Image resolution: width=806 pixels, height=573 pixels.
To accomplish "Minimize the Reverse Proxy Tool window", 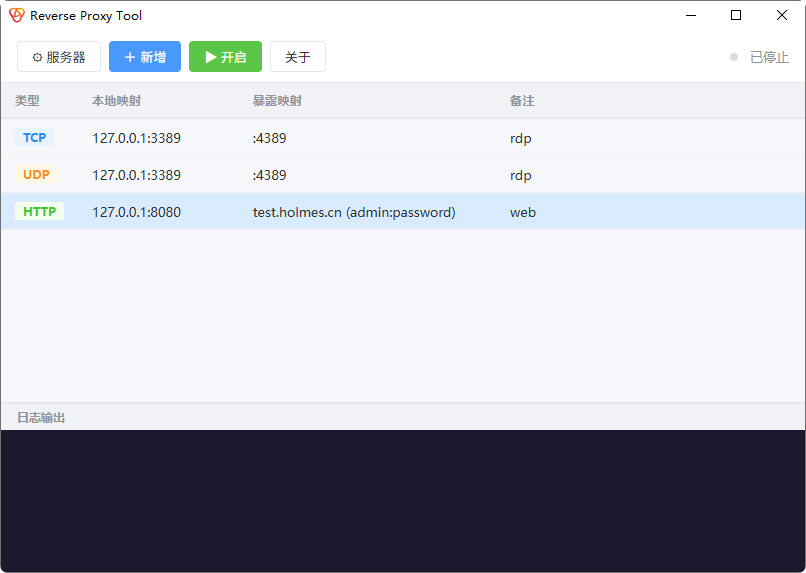I will [691, 15].
